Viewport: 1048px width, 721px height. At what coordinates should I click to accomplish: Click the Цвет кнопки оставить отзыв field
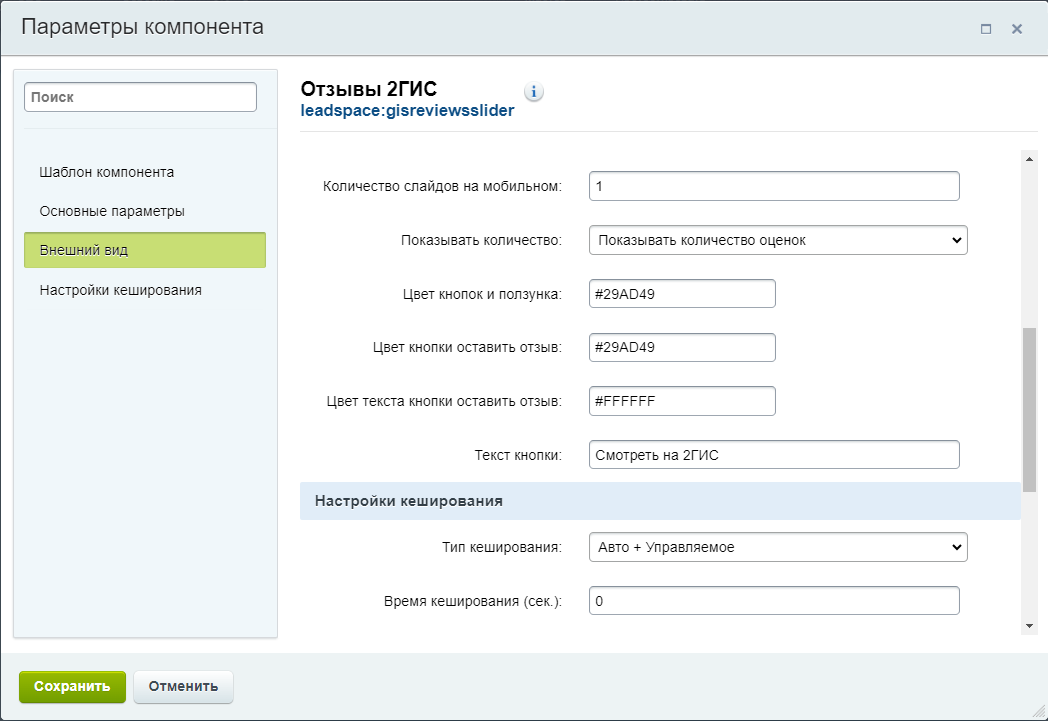pyautogui.click(x=682, y=347)
